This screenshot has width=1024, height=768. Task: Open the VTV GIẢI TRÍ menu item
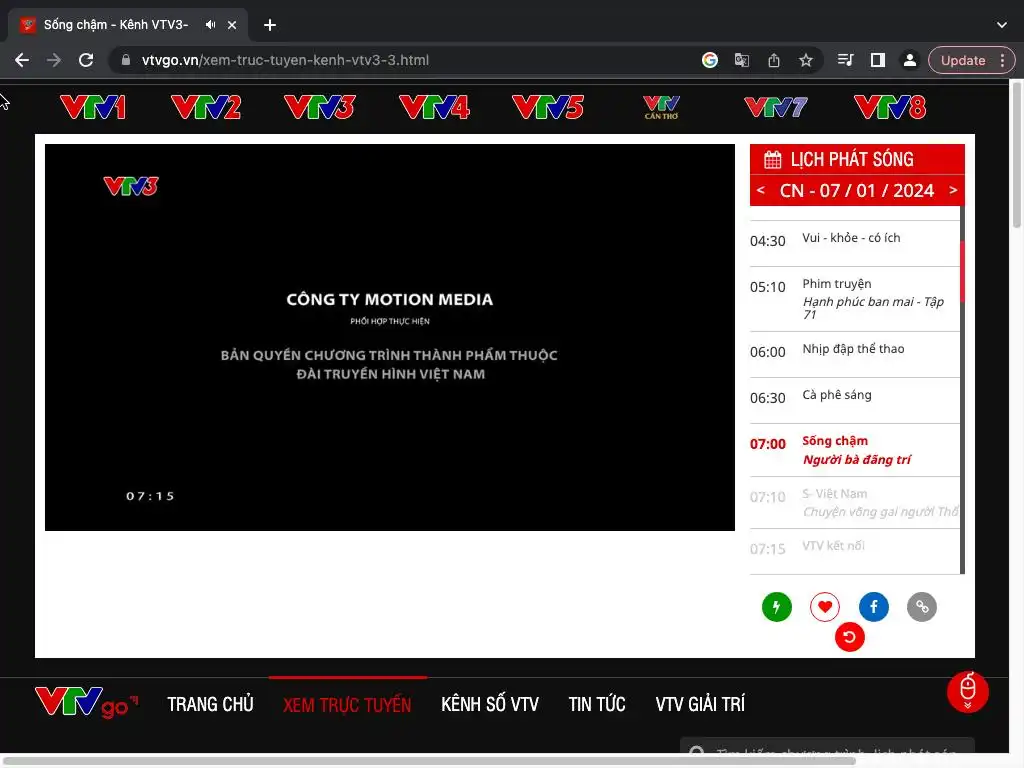pos(700,704)
